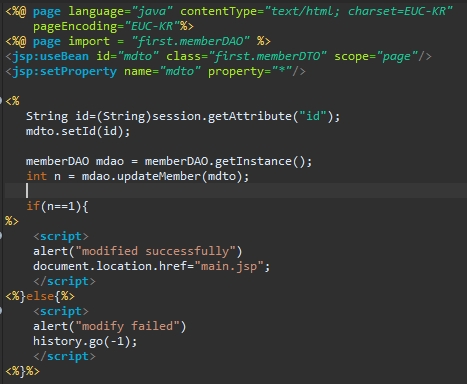The width and height of the screenshot is (467, 384).
Task: Click on 'history.go(-1);' line
Action: (85, 341)
